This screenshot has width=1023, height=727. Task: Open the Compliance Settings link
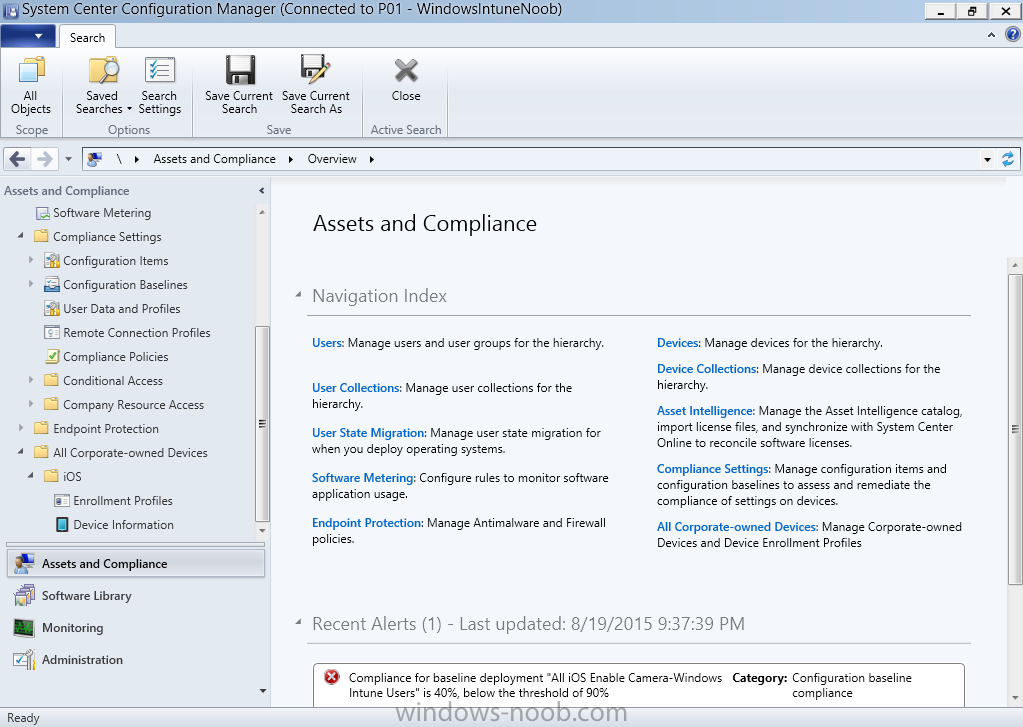[x=713, y=469]
